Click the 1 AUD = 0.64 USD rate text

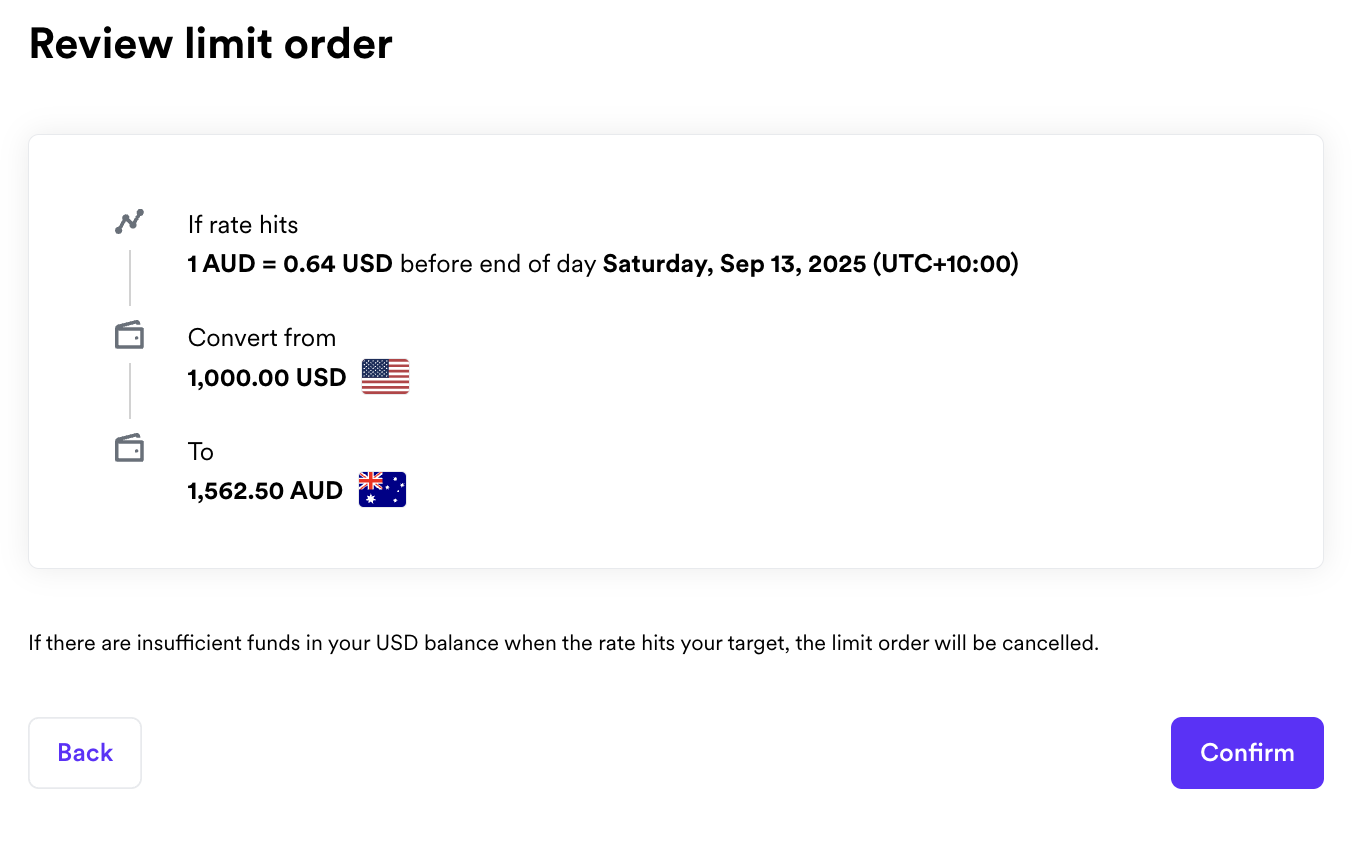tap(290, 264)
